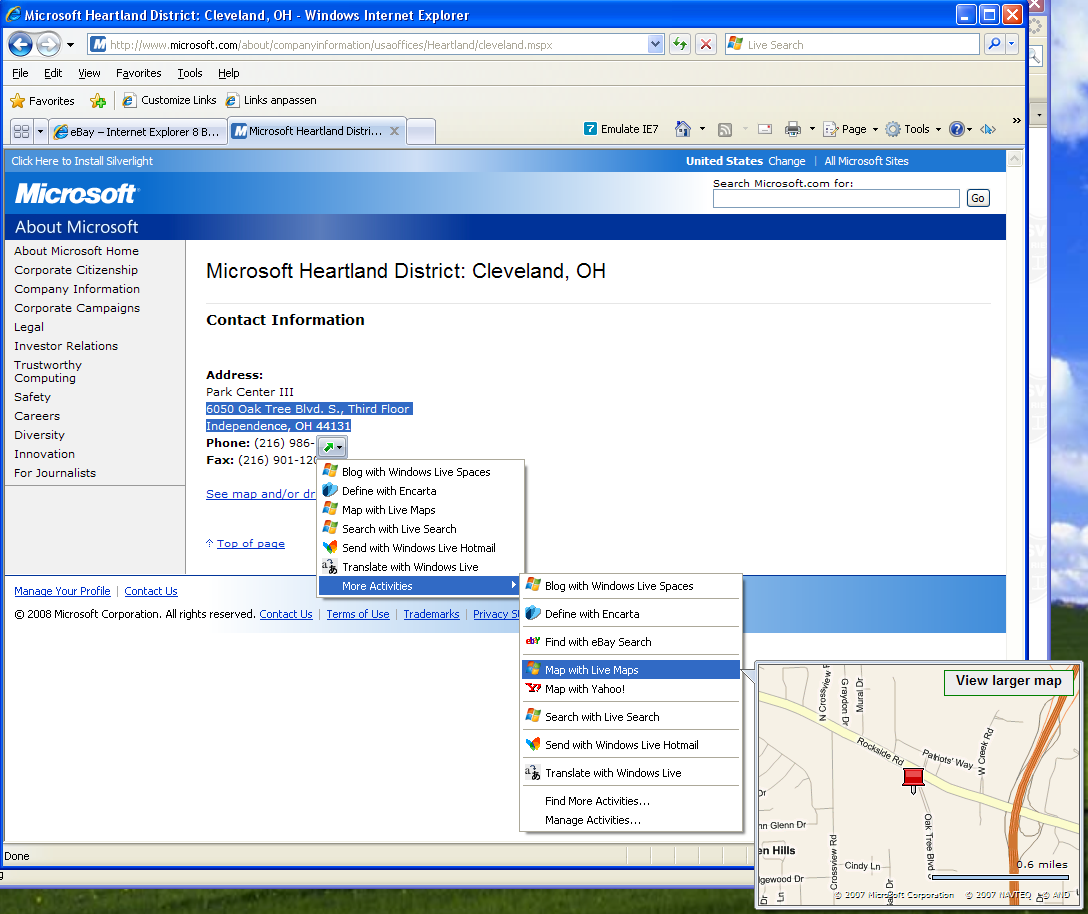1088x914 pixels.
Task: Open the Investor Relations sidebar link
Action: pos(66,346)
